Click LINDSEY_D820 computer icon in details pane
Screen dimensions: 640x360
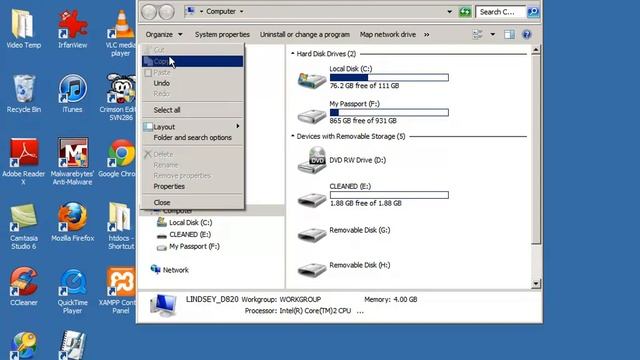pos(163,305)
